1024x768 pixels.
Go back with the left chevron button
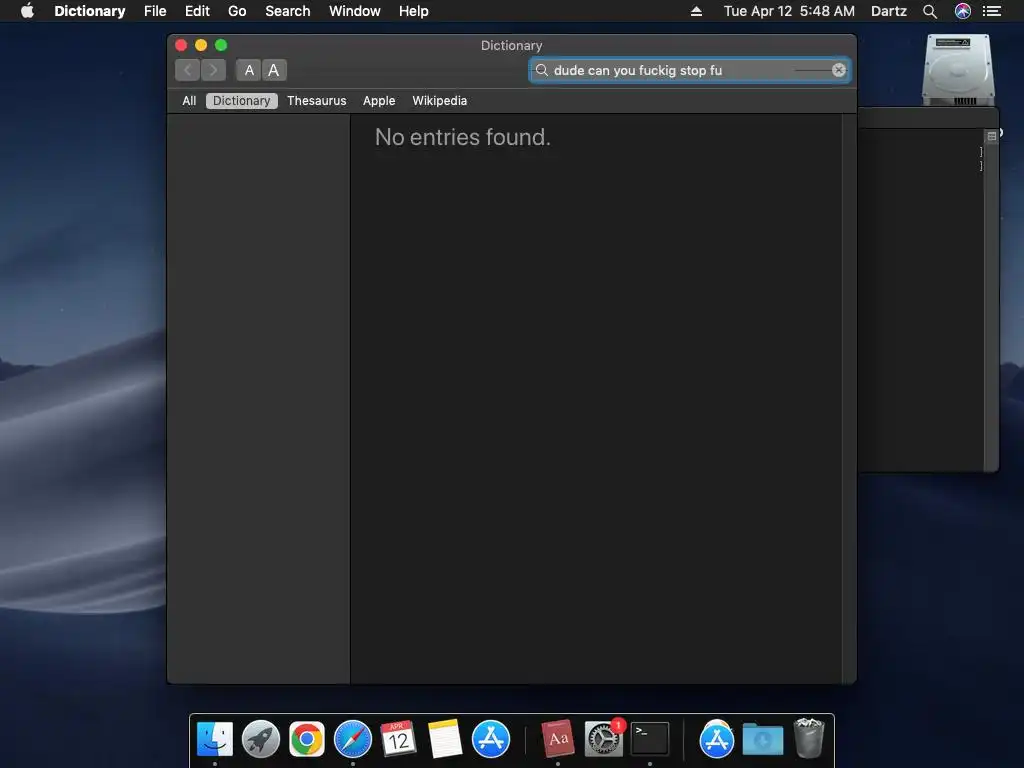187,70
